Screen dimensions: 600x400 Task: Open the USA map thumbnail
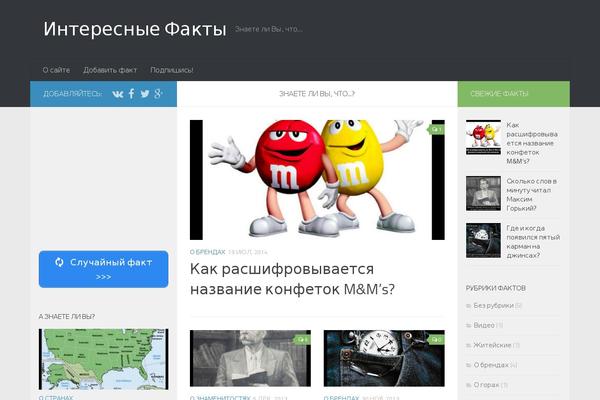[x=103, y=359]
